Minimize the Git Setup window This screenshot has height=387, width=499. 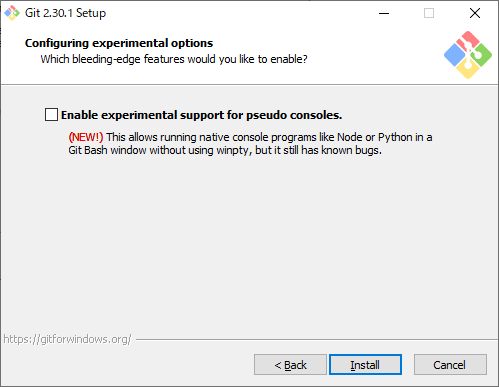pos(384,13)
